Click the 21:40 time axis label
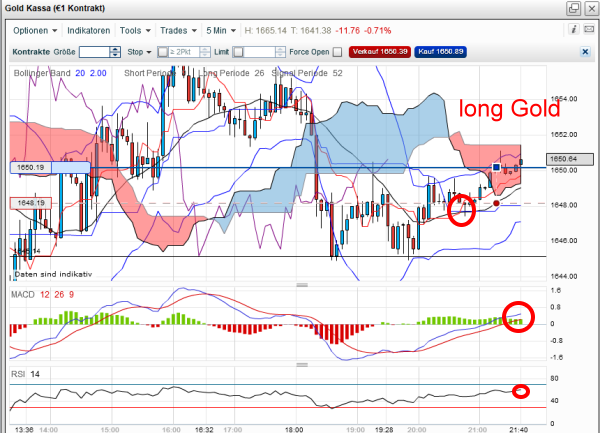Viewport: 600px width, 433px height. (x=518, y=430)
